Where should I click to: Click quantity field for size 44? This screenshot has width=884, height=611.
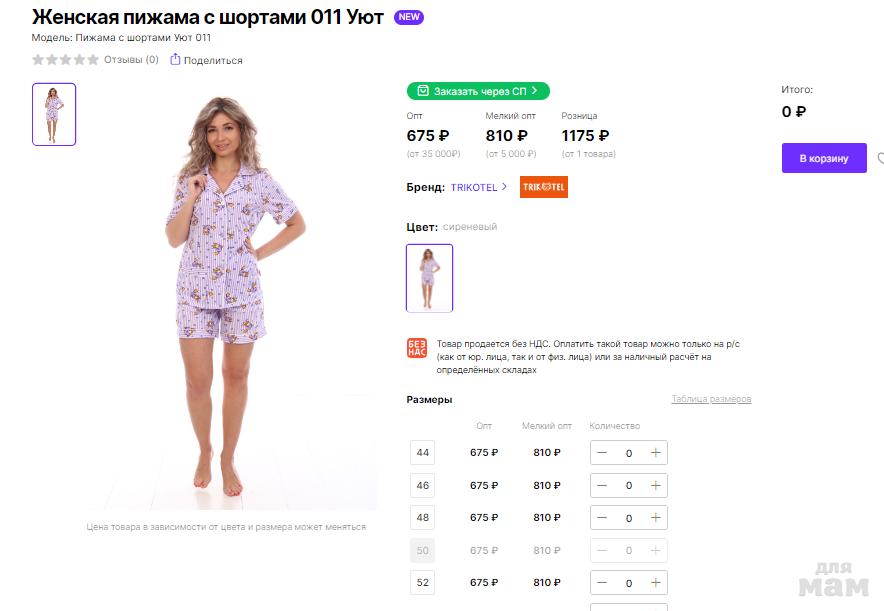tap(629, 453)
